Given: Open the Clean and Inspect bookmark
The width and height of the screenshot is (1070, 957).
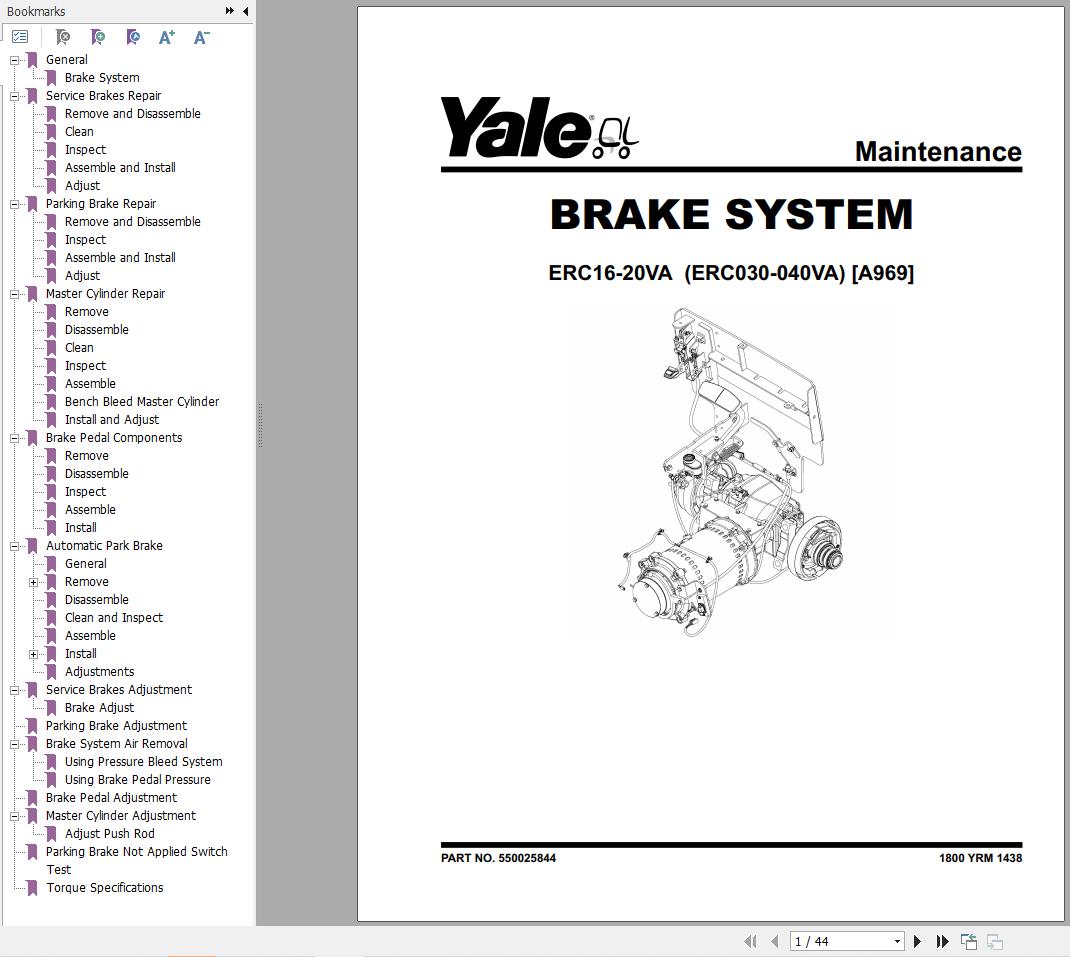Looking at the screenshot, I should click(x=114, y=618).
